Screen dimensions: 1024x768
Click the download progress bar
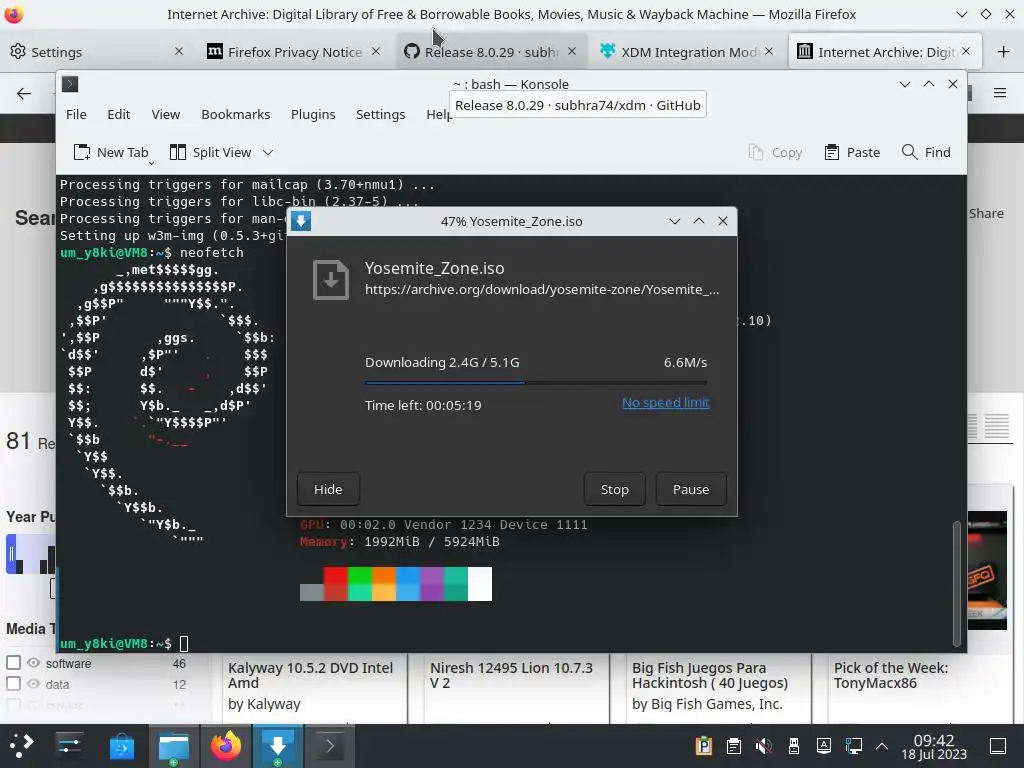pyautogui.click(x=536, y=383)
